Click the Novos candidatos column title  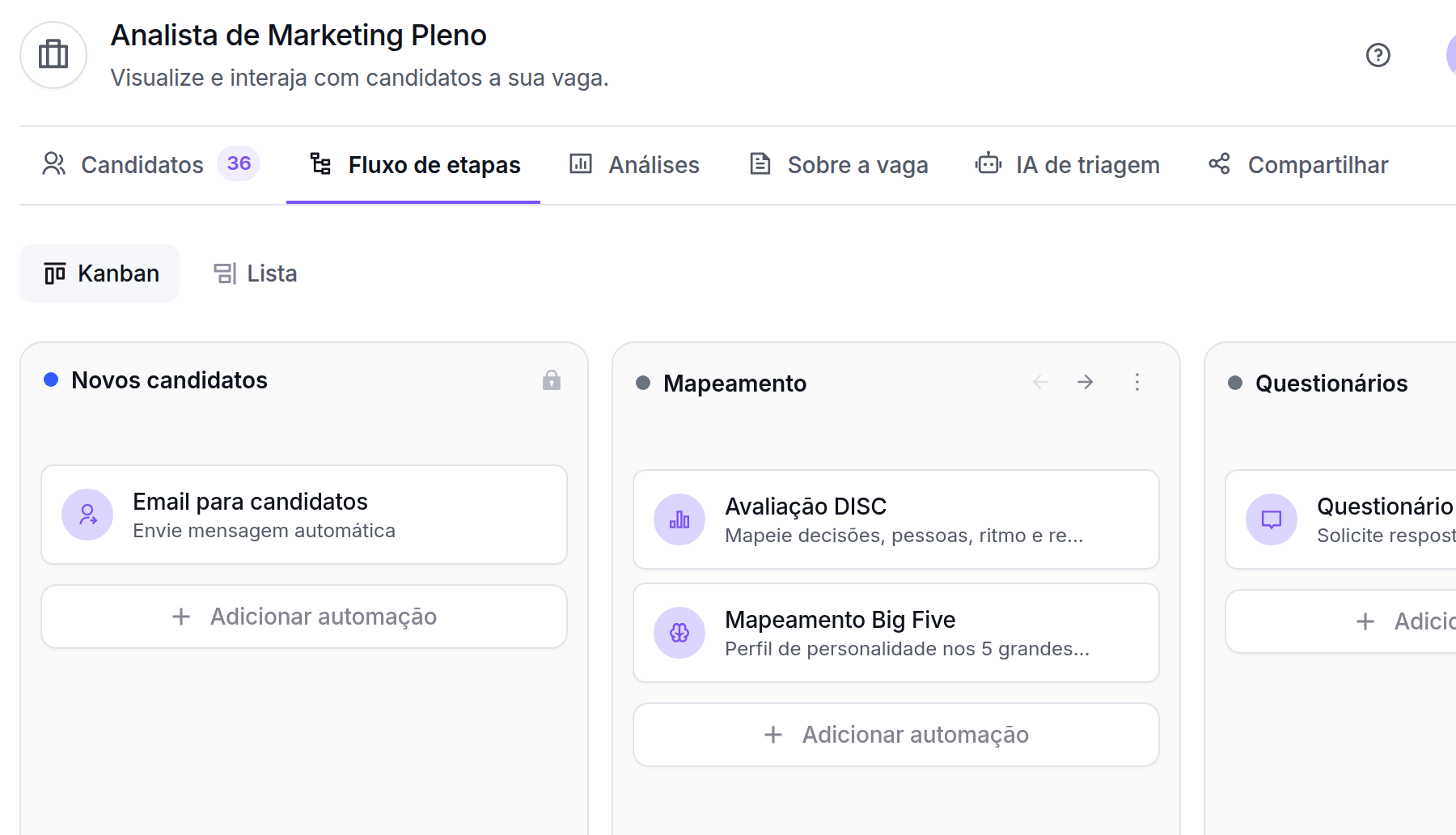(169, 380)
